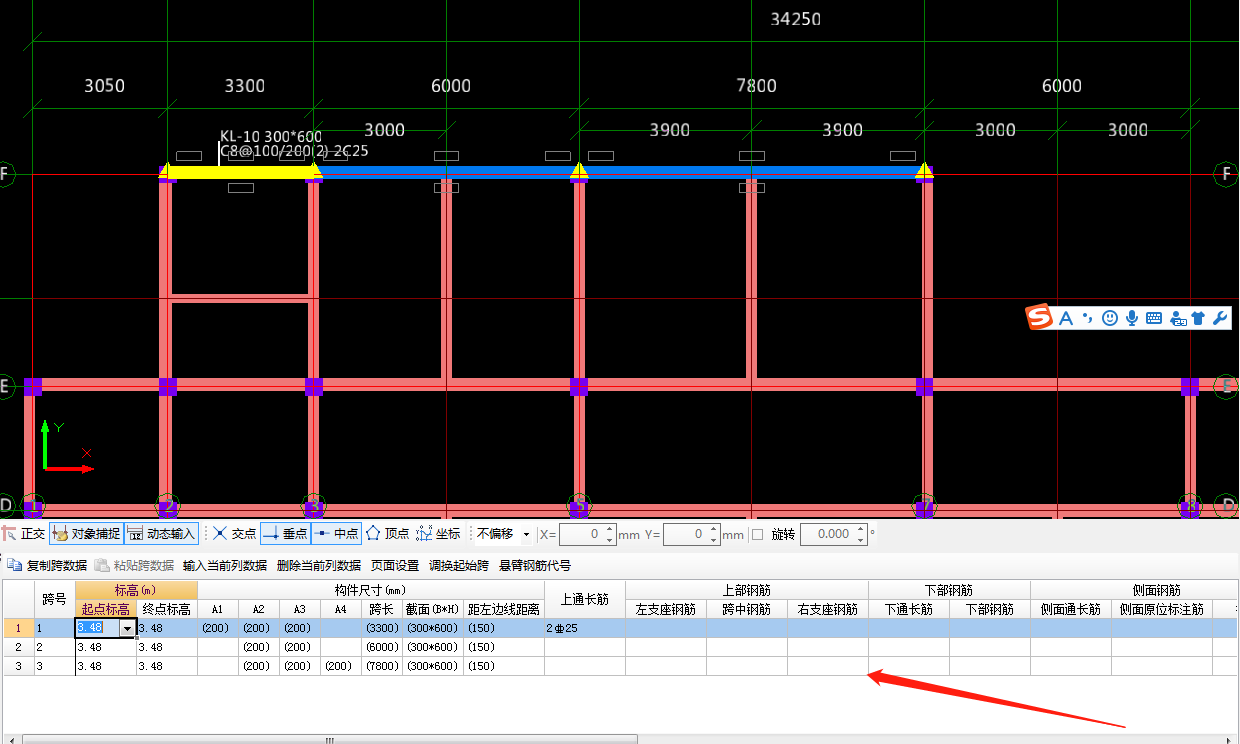Viewport: 1240px width, 744px height.
Task: Click span 2 length cell (6000)
Action: [x=382, y=647]
